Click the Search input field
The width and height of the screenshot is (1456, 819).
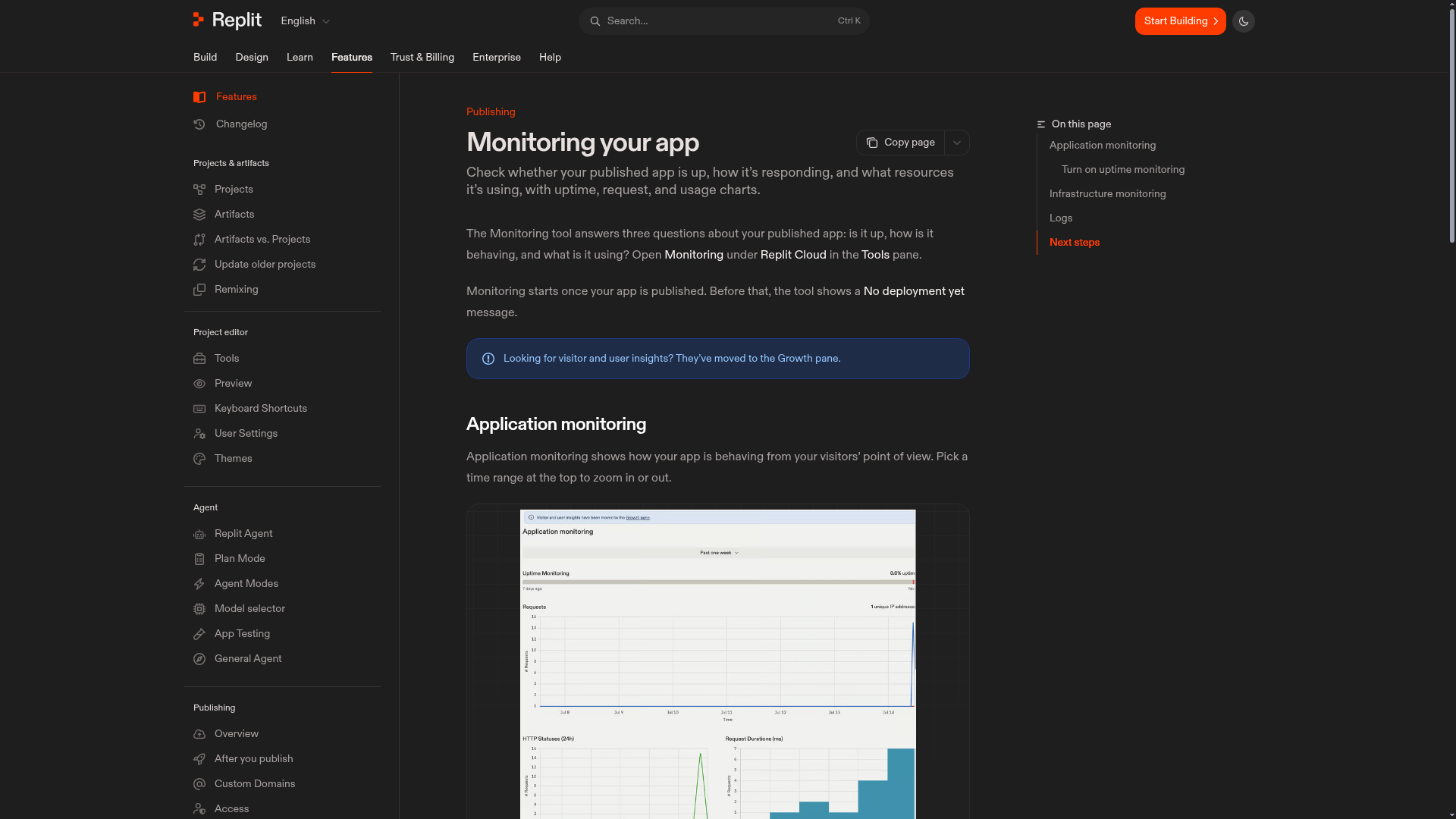point(723,21)
